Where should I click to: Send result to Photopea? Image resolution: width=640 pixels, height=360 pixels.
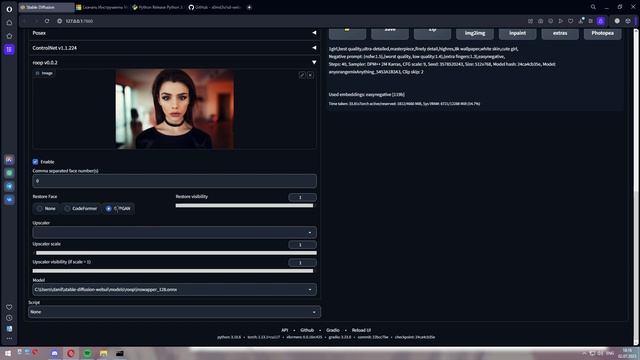[x=602, y=33]
